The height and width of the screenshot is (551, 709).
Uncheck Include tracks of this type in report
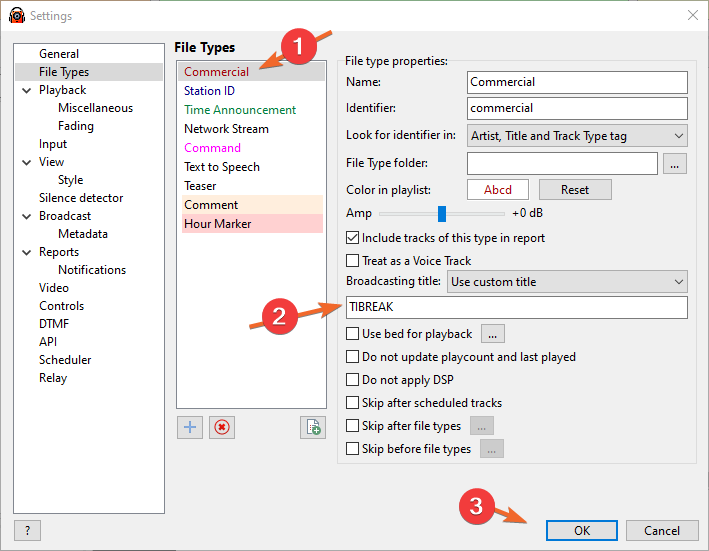pos(352,238)
